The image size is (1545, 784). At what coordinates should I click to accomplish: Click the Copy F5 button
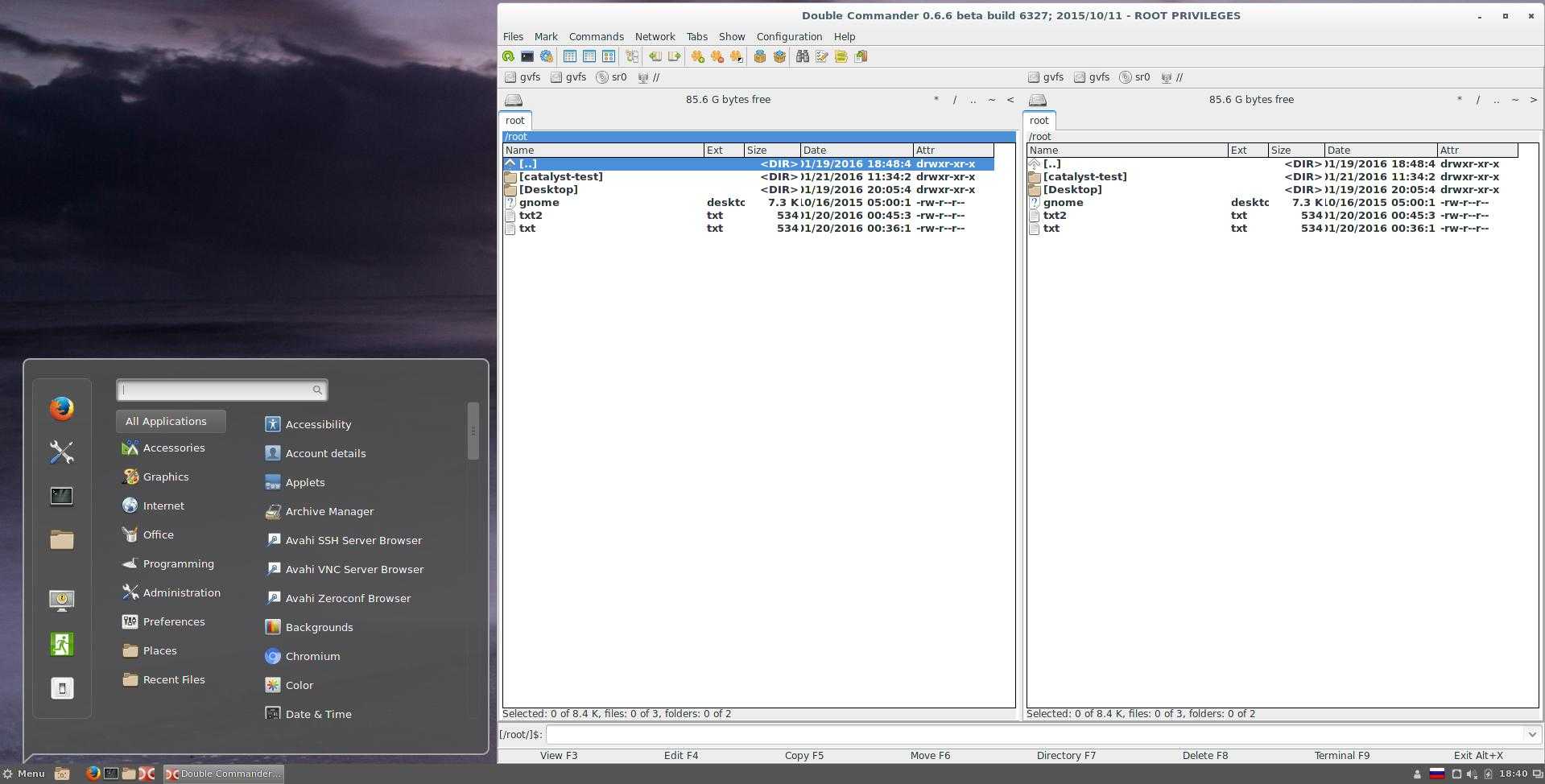[803, 756]
